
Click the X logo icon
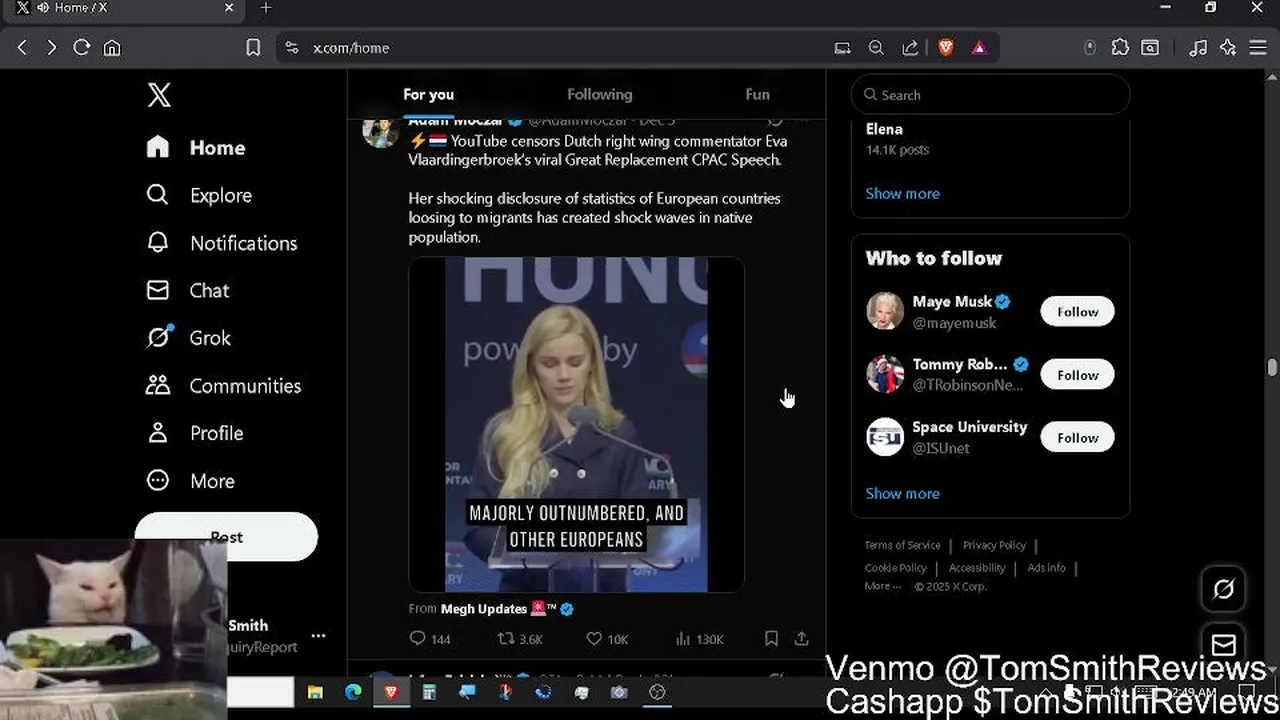[159, 95]
